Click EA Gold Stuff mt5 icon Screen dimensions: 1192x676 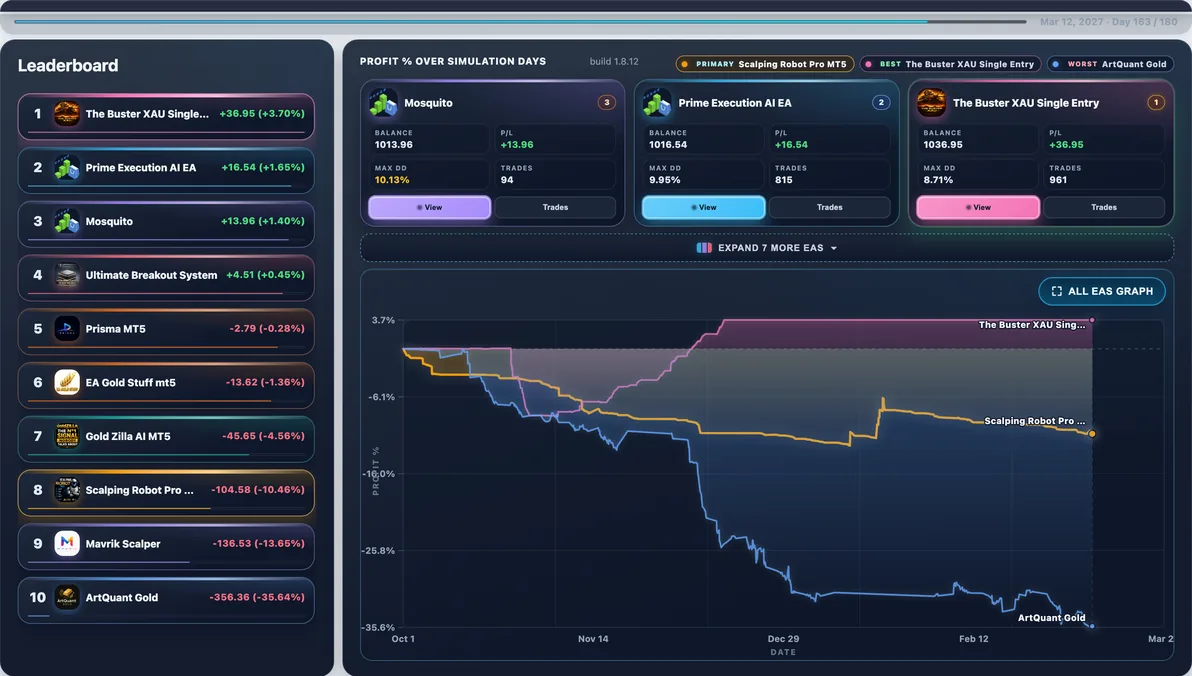click(67, 382)
